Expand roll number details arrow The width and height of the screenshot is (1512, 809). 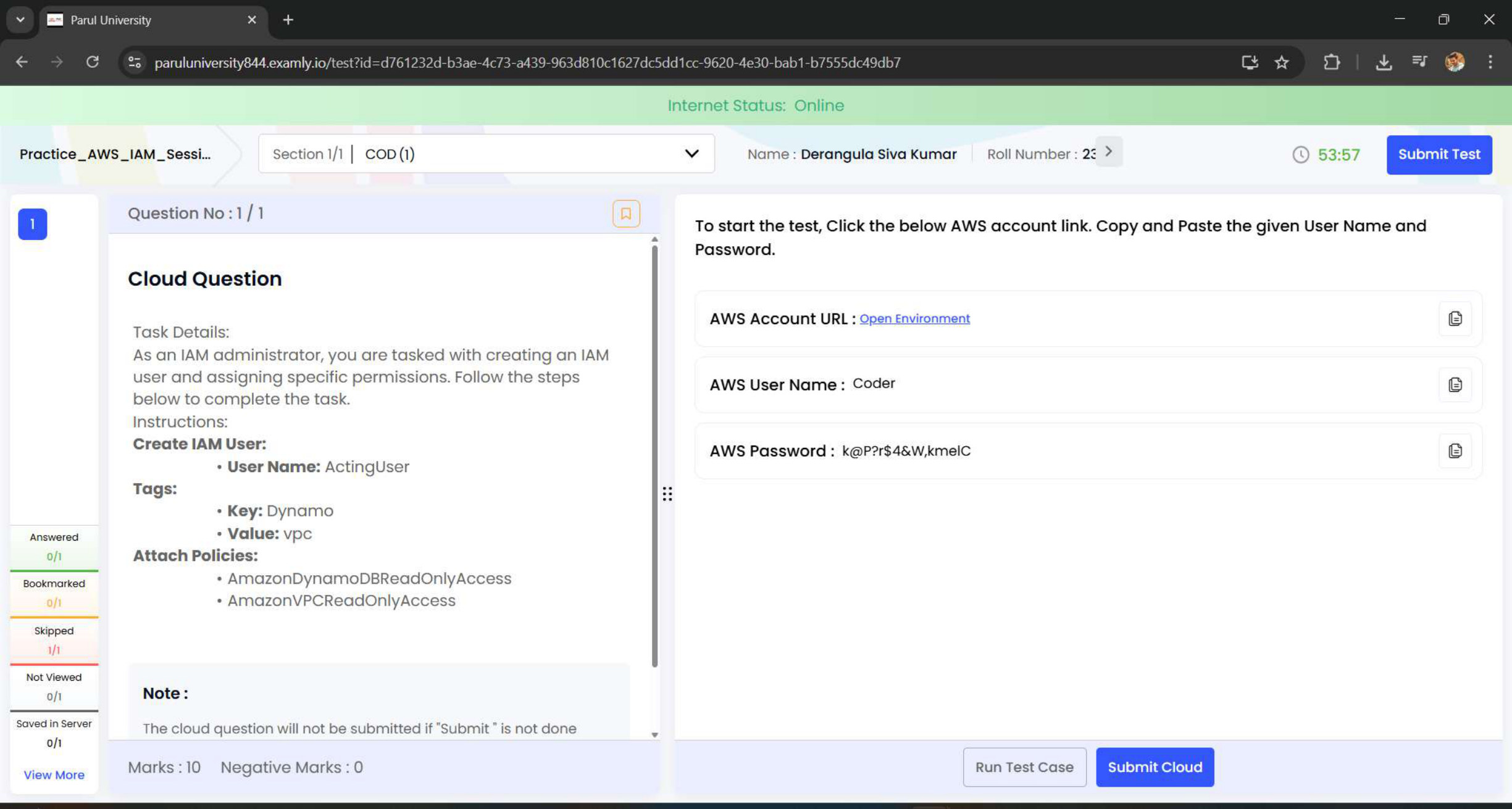(1109, 152)
